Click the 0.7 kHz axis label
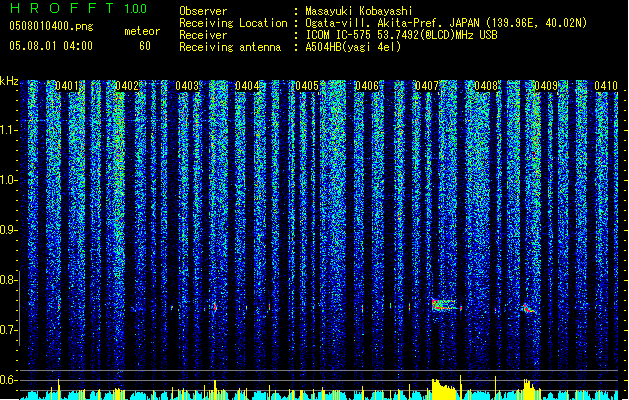The height and width of the screenshot is (400, 629). coord(8,330)
